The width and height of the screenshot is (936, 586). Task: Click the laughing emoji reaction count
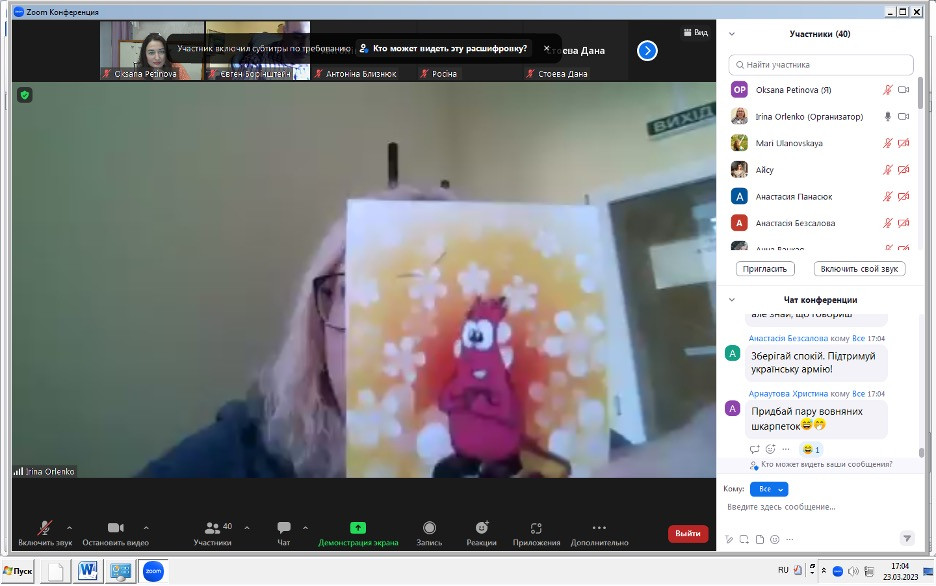click(x=811, y=449)
